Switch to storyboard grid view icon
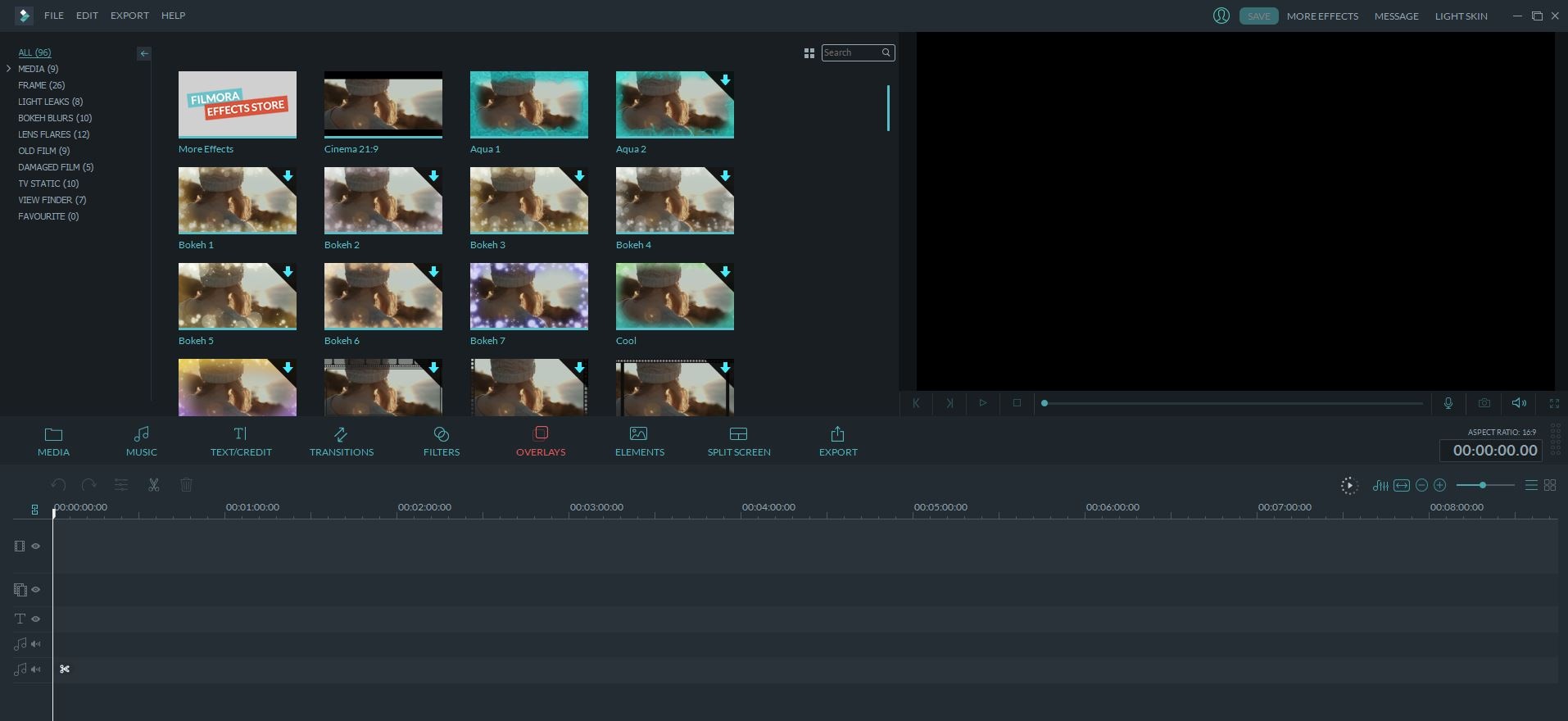 point(1550,486)
